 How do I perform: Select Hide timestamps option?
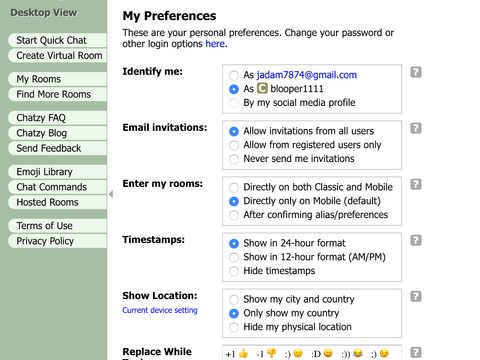click(x=234, y=271)
